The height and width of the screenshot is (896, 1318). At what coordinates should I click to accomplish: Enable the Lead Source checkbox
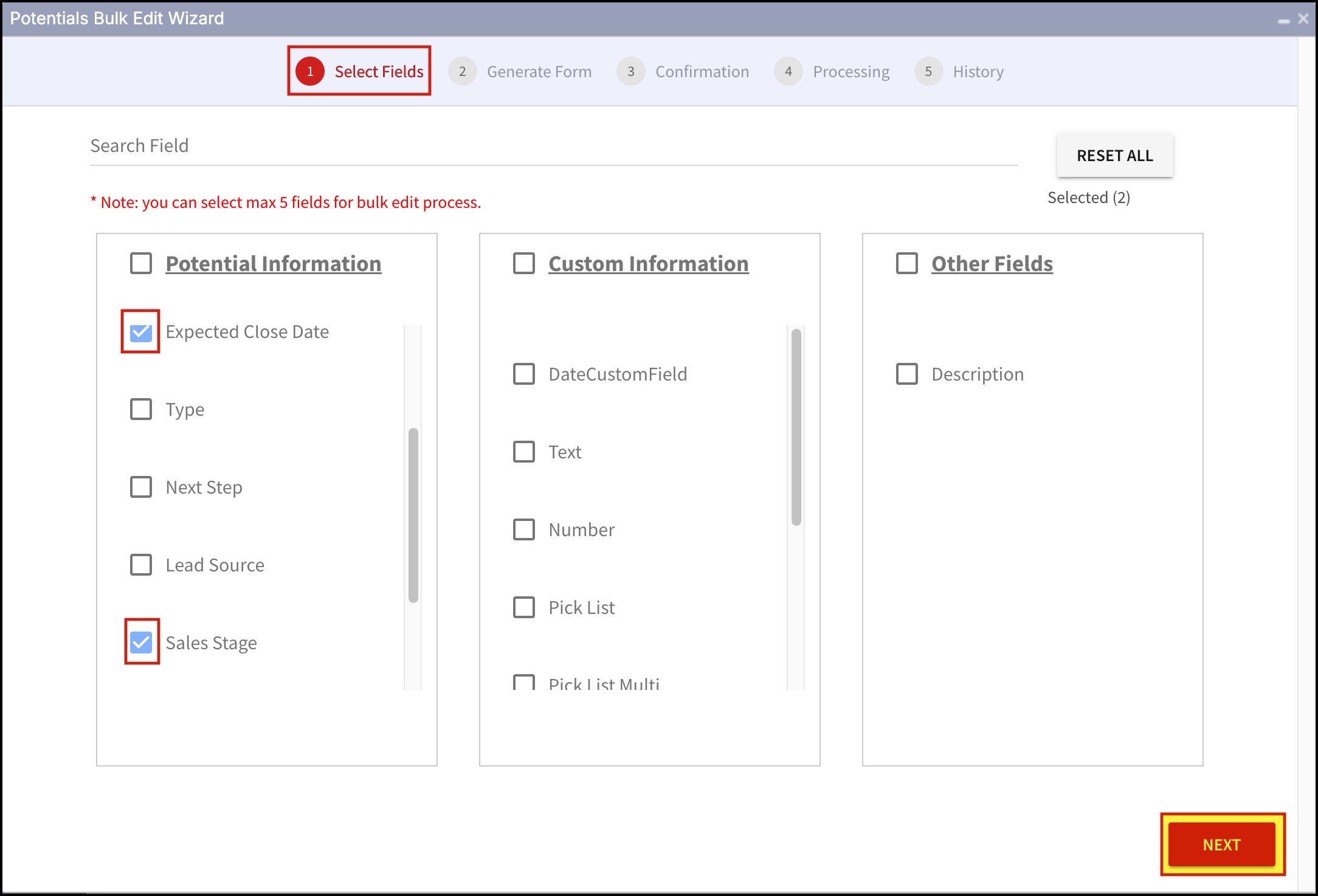pos(141,565)
